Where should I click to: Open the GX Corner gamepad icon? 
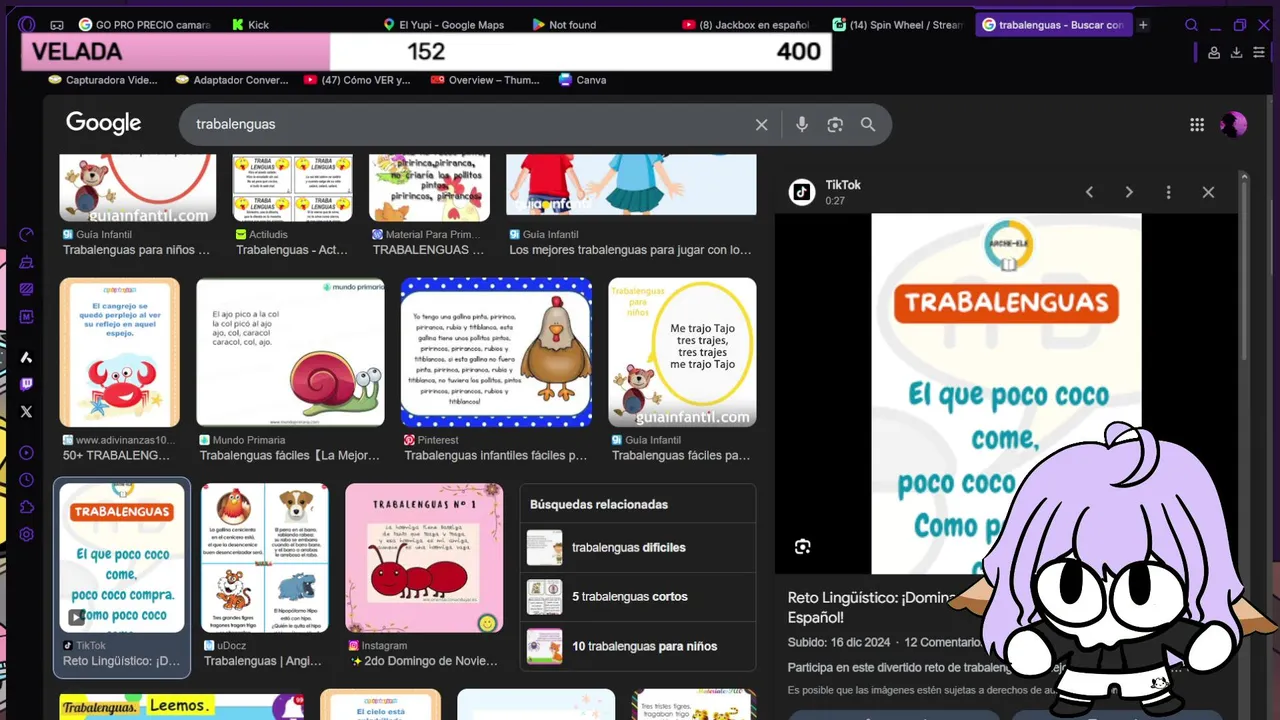coord(57,25)
